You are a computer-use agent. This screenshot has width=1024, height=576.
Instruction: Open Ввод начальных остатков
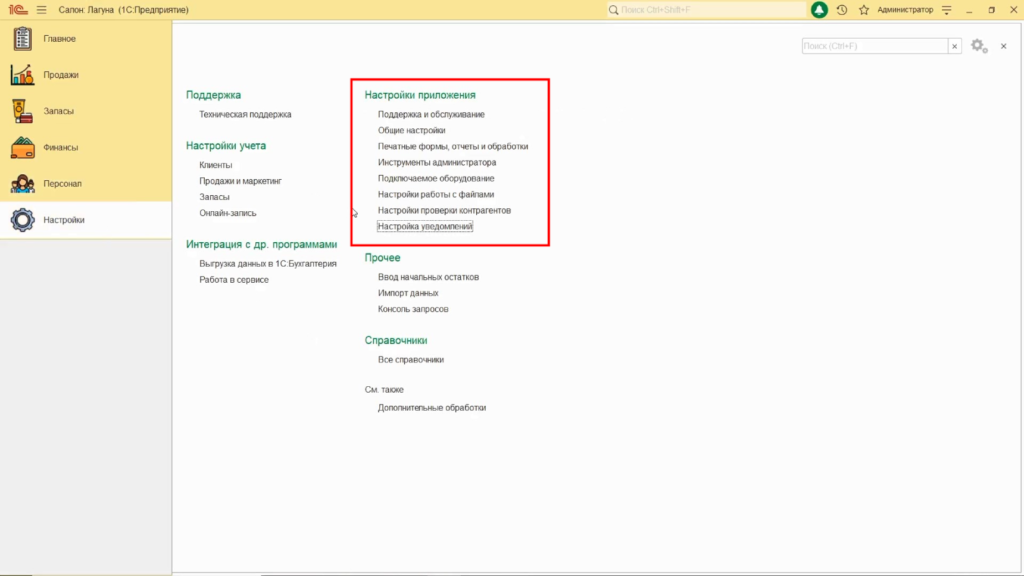[x=428, y=277]
